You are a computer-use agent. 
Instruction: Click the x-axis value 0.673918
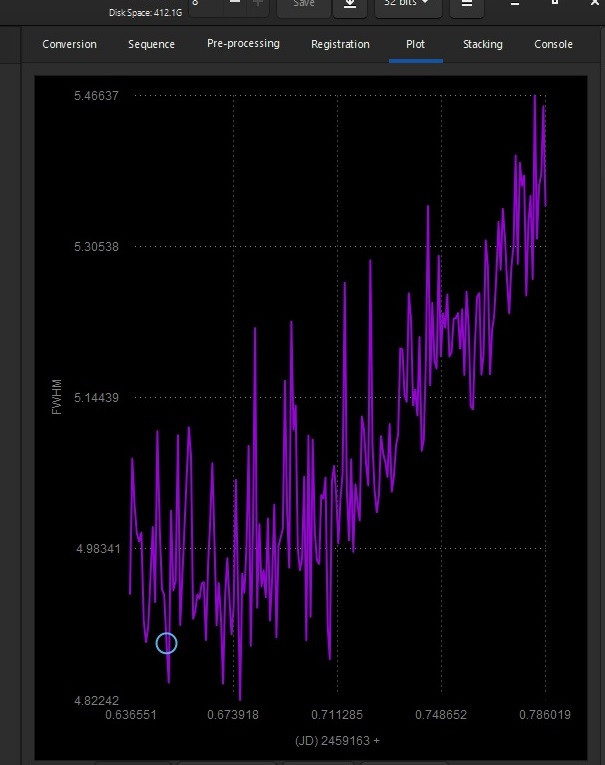(x=233, y=715)
